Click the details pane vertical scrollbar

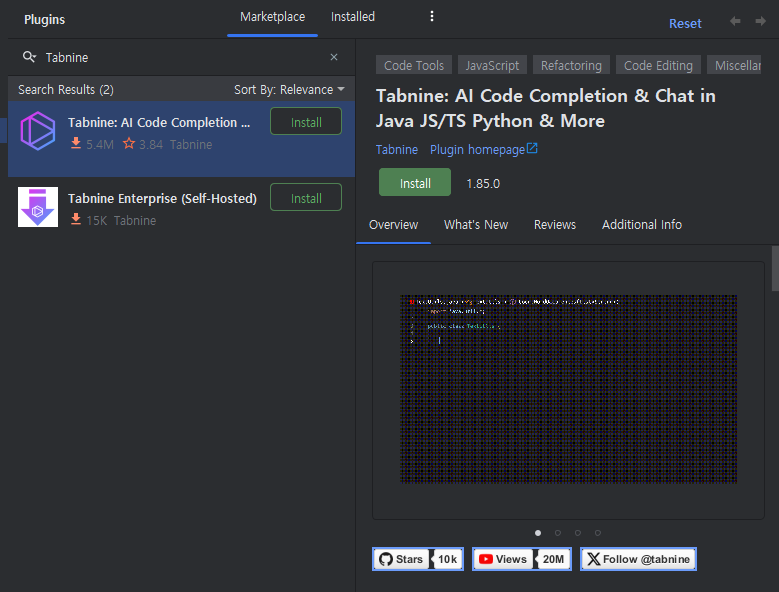pos(775,268)
